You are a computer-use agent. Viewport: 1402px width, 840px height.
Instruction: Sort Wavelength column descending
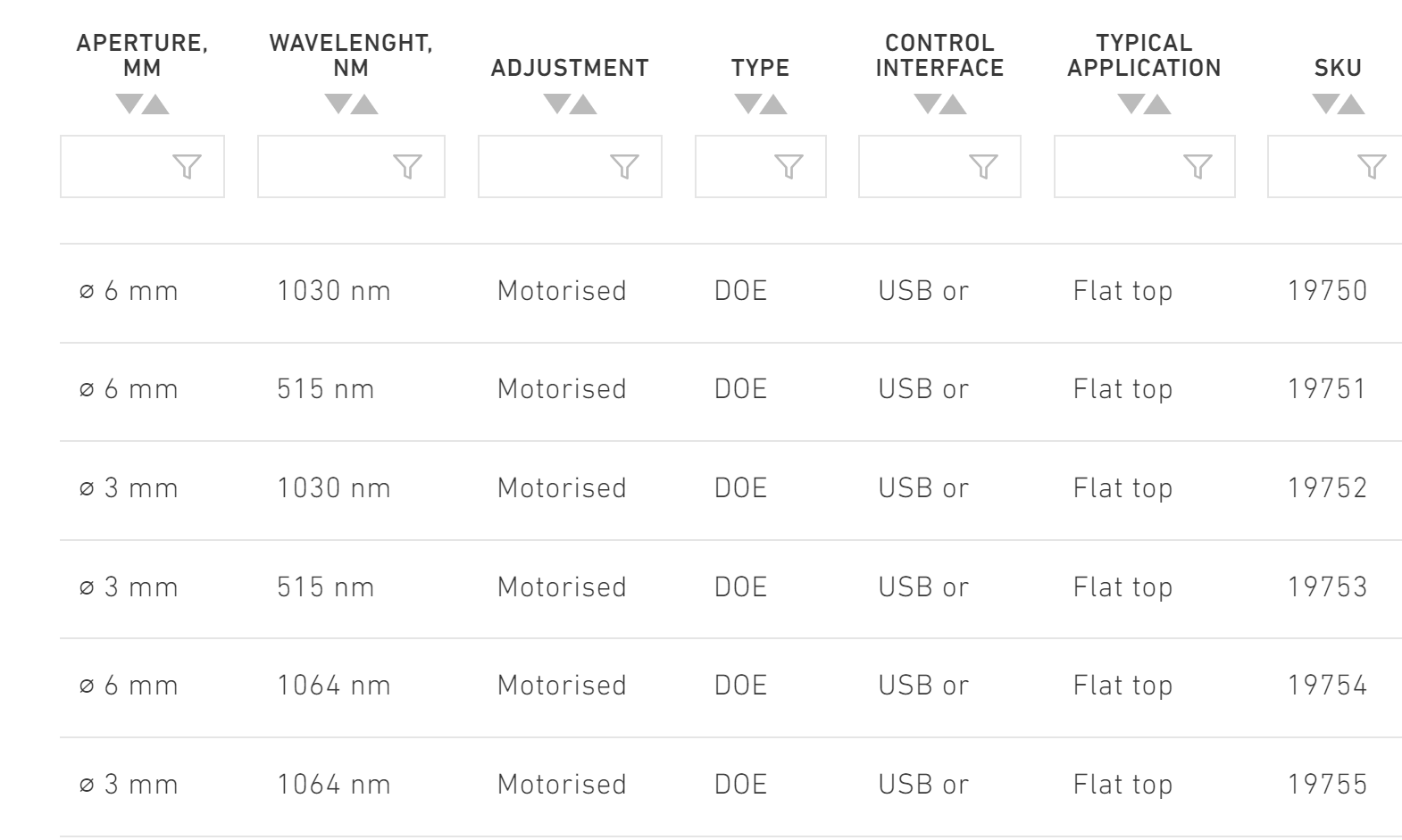click(338, 105)
